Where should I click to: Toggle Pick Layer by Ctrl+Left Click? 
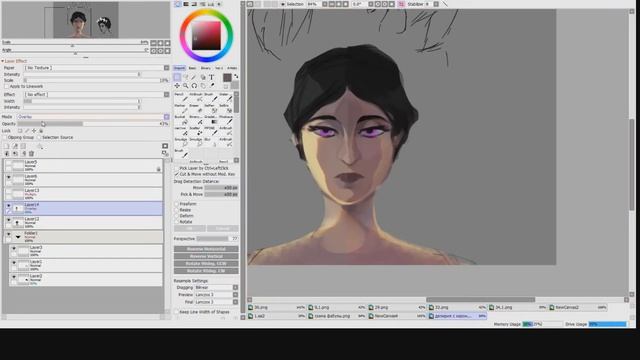click(177, 168)
